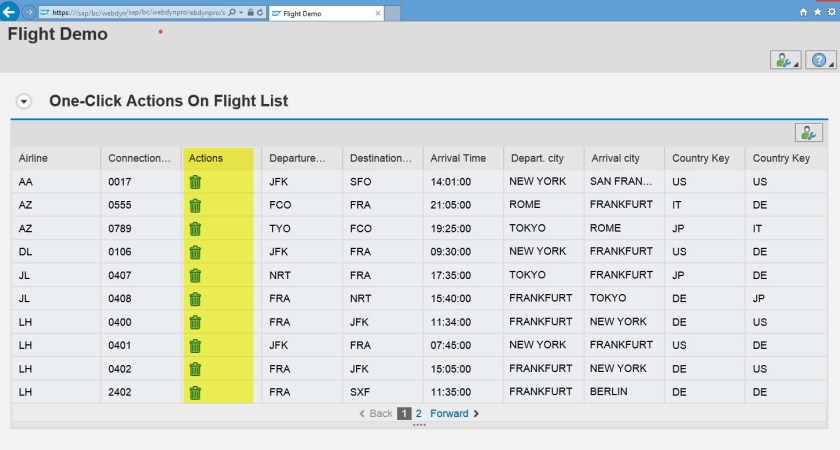This screenshot has width=840, height=450.
Task: Open a new browser tab
Action: tap(393, 13)
